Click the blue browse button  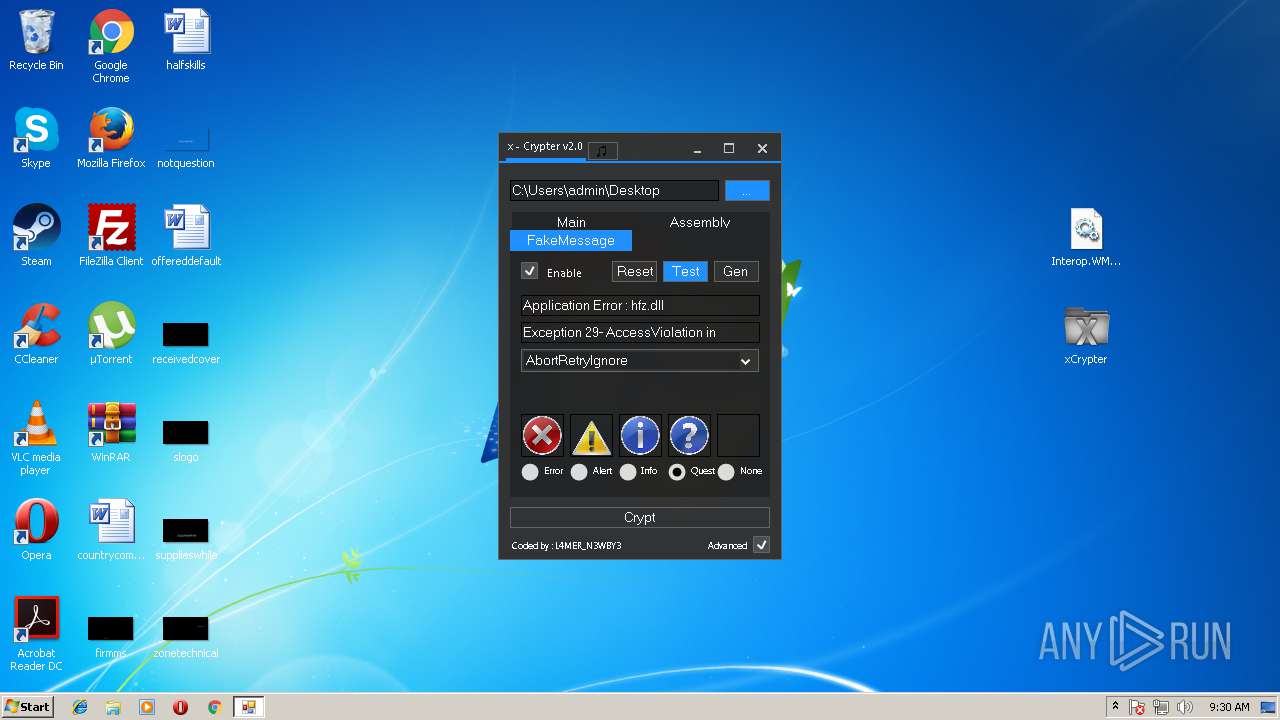(x=747, y=190)
